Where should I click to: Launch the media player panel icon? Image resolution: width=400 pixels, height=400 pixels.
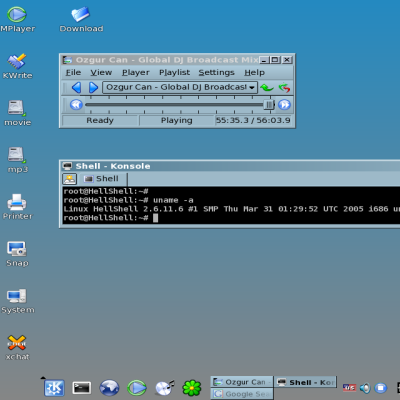[x=137, y=388]
